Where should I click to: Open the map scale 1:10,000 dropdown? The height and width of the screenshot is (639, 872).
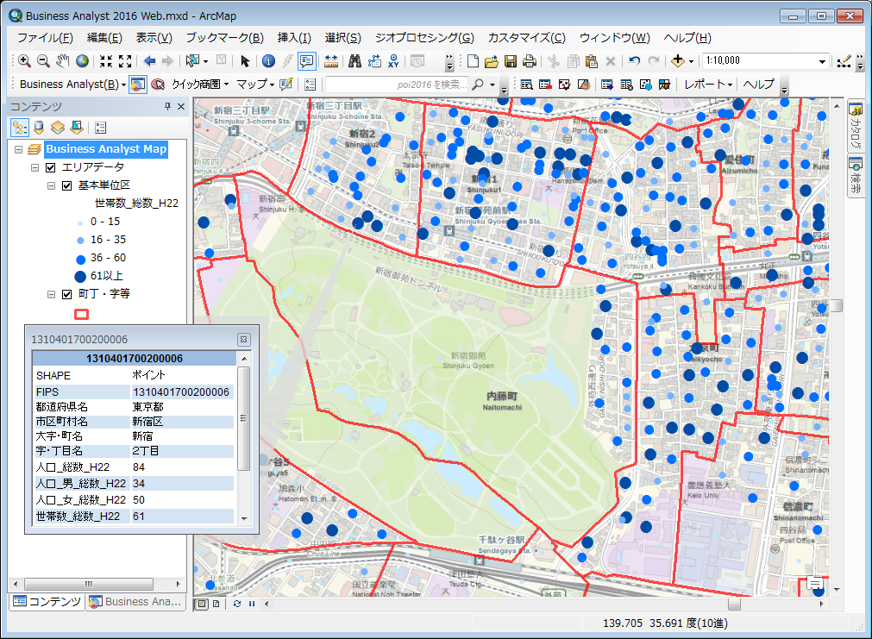(x=822, y=61)
